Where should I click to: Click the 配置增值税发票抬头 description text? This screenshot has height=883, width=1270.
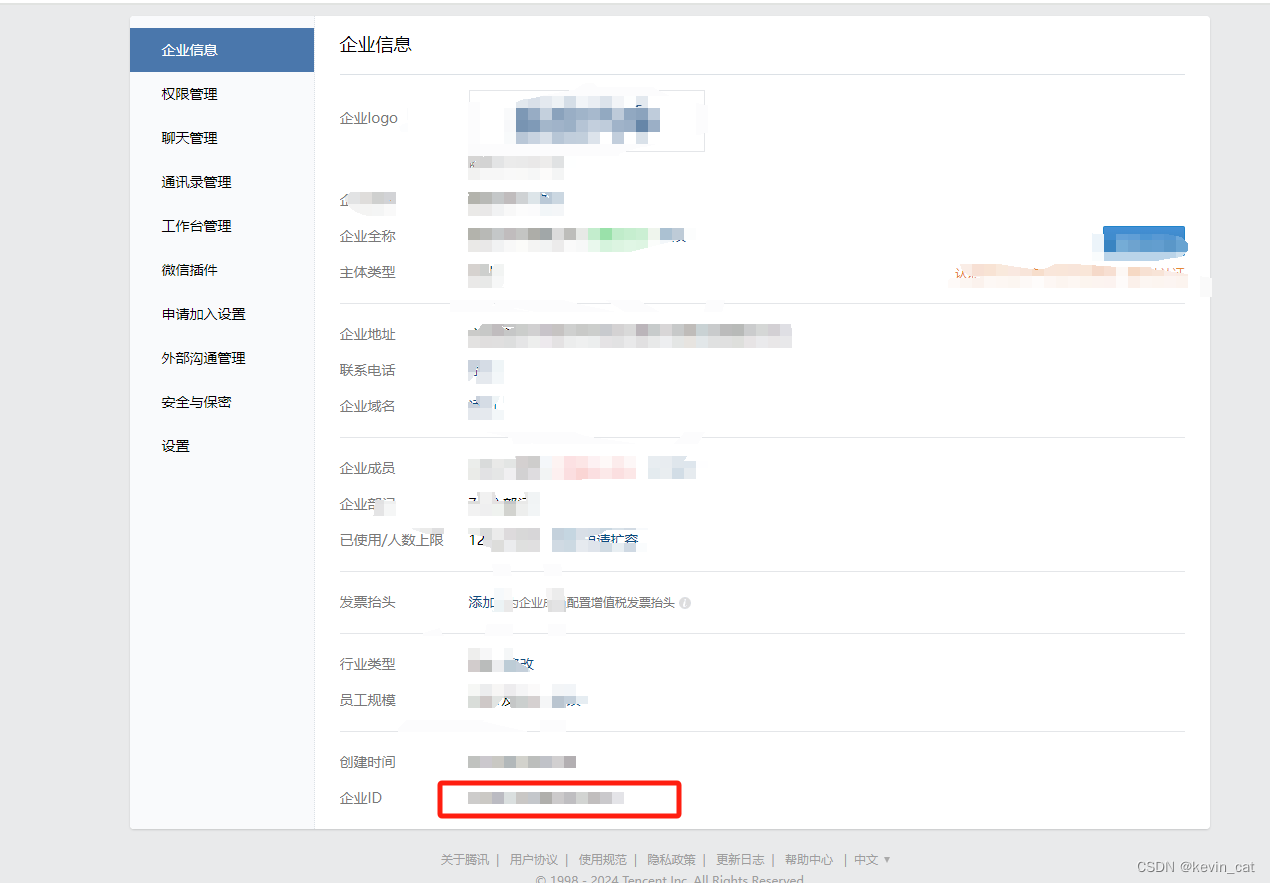[621, 603]
